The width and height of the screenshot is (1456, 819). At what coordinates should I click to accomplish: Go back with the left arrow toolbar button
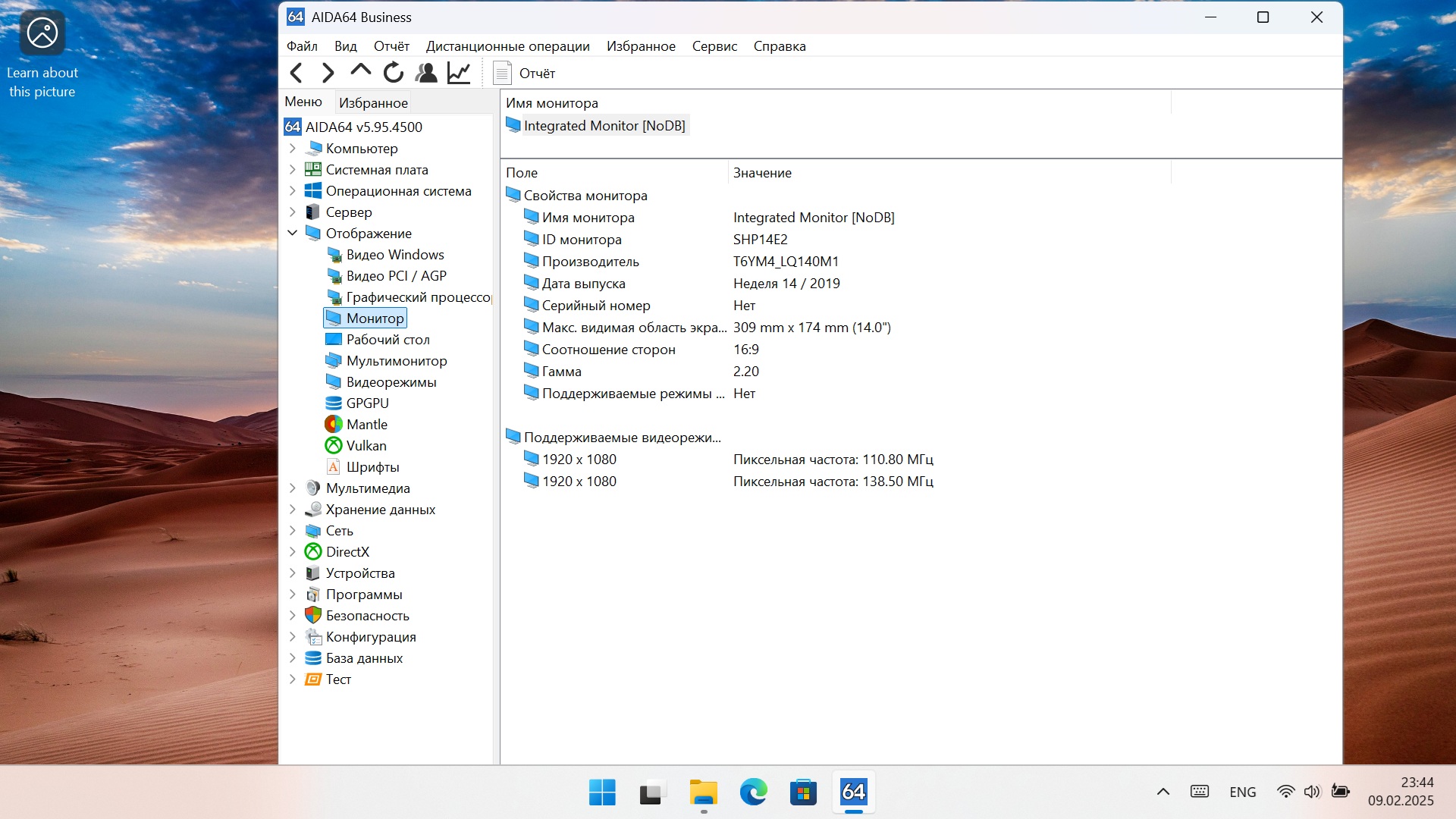(x=297, y=73)
